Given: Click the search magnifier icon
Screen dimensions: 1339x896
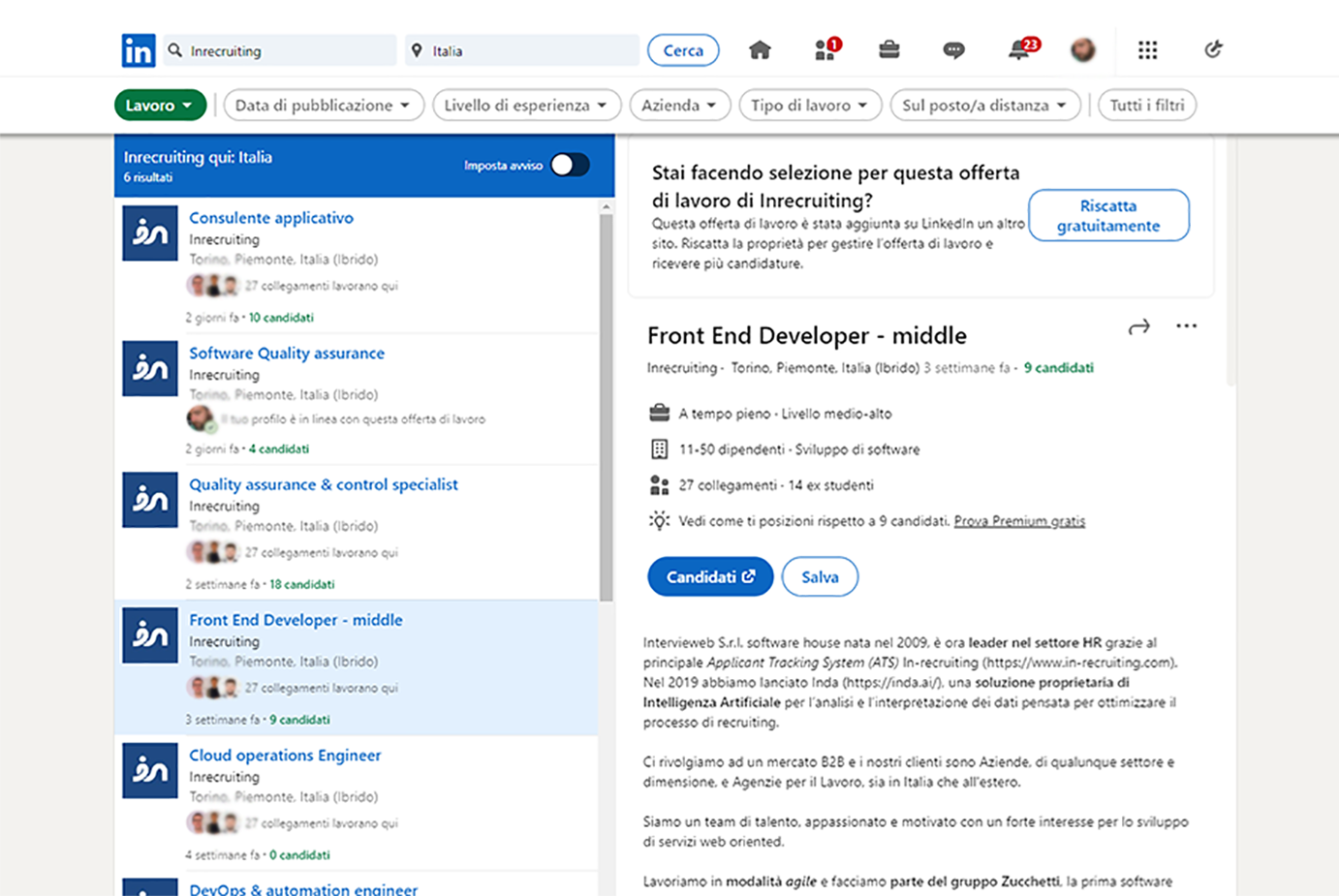Looking at the screenshot, I should tap(175, 50).
